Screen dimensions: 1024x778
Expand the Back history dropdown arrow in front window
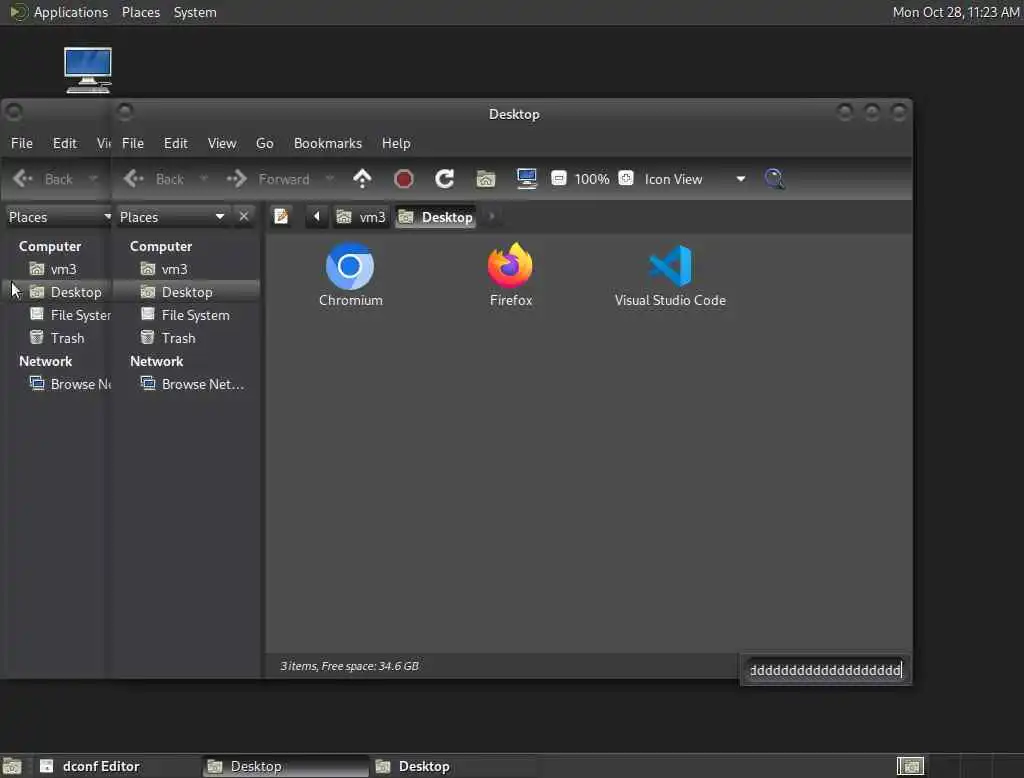(x=204, y=178)
